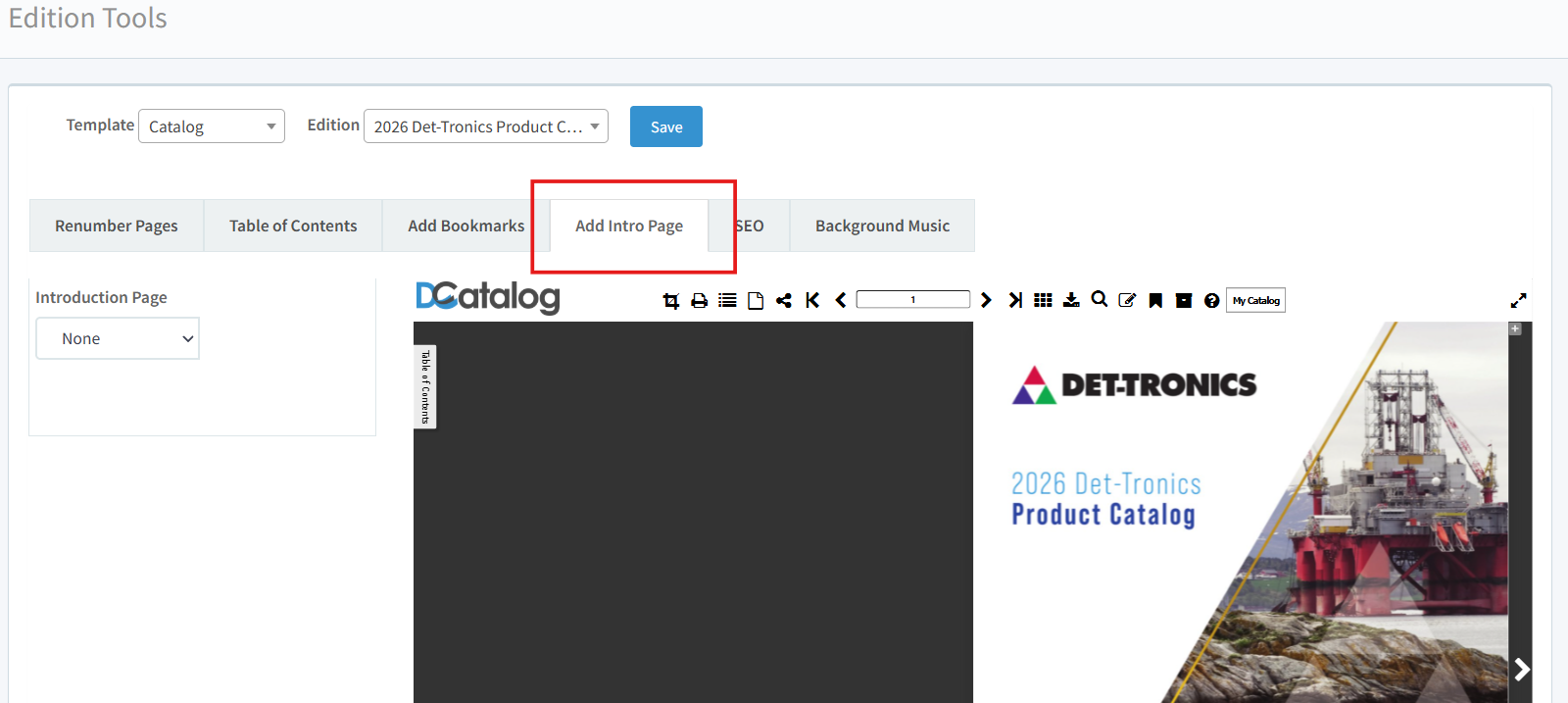Jump to the first page
Viewport: 1568px width, 703px height.
pyautogui.click(x=812, y=300)
